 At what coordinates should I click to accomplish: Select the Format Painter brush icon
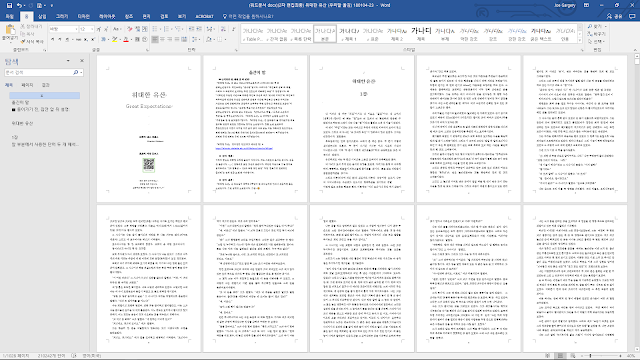point(23,42)
